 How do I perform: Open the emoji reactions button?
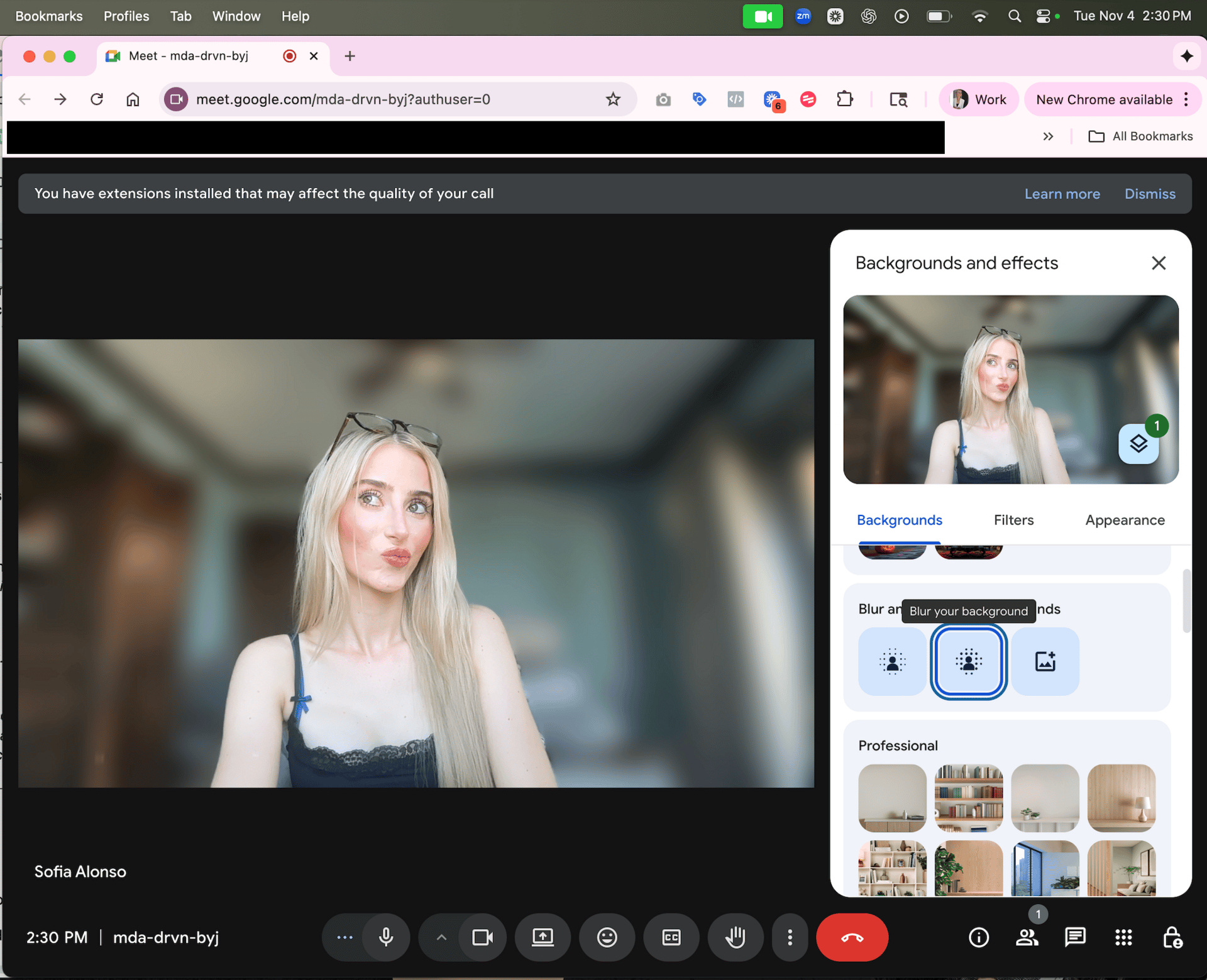607,937
